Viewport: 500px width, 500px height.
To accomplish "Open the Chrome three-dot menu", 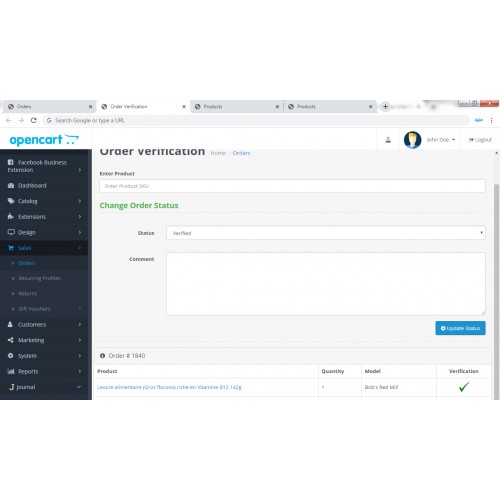I will [x=491, y=120].
